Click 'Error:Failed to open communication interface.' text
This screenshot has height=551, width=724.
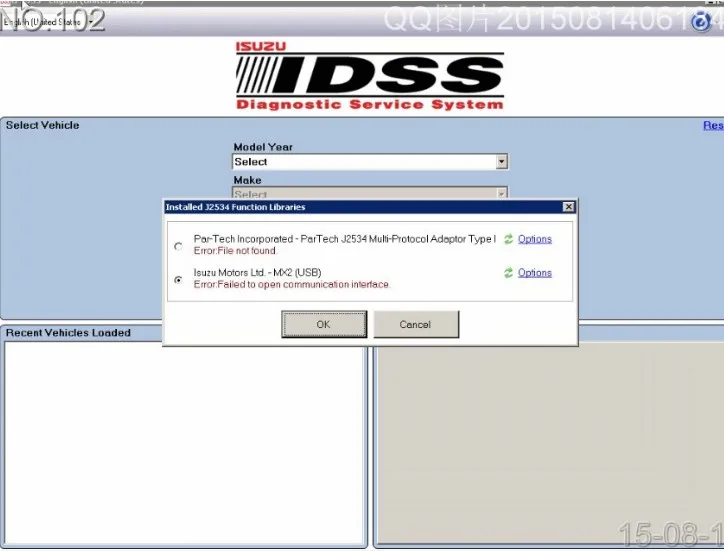[x=292, y=285]
